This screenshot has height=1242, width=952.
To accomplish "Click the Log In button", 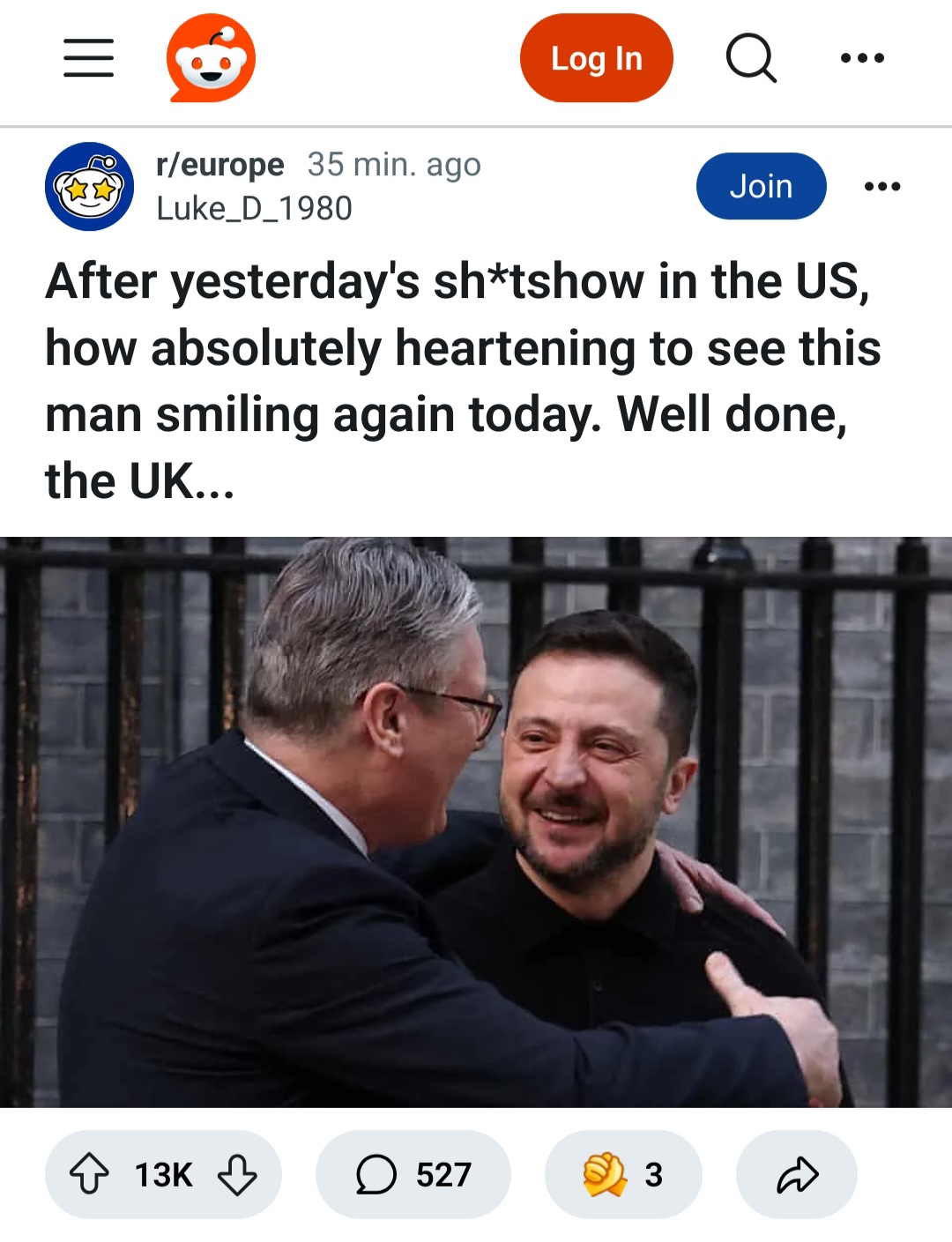I will point(597,58).
